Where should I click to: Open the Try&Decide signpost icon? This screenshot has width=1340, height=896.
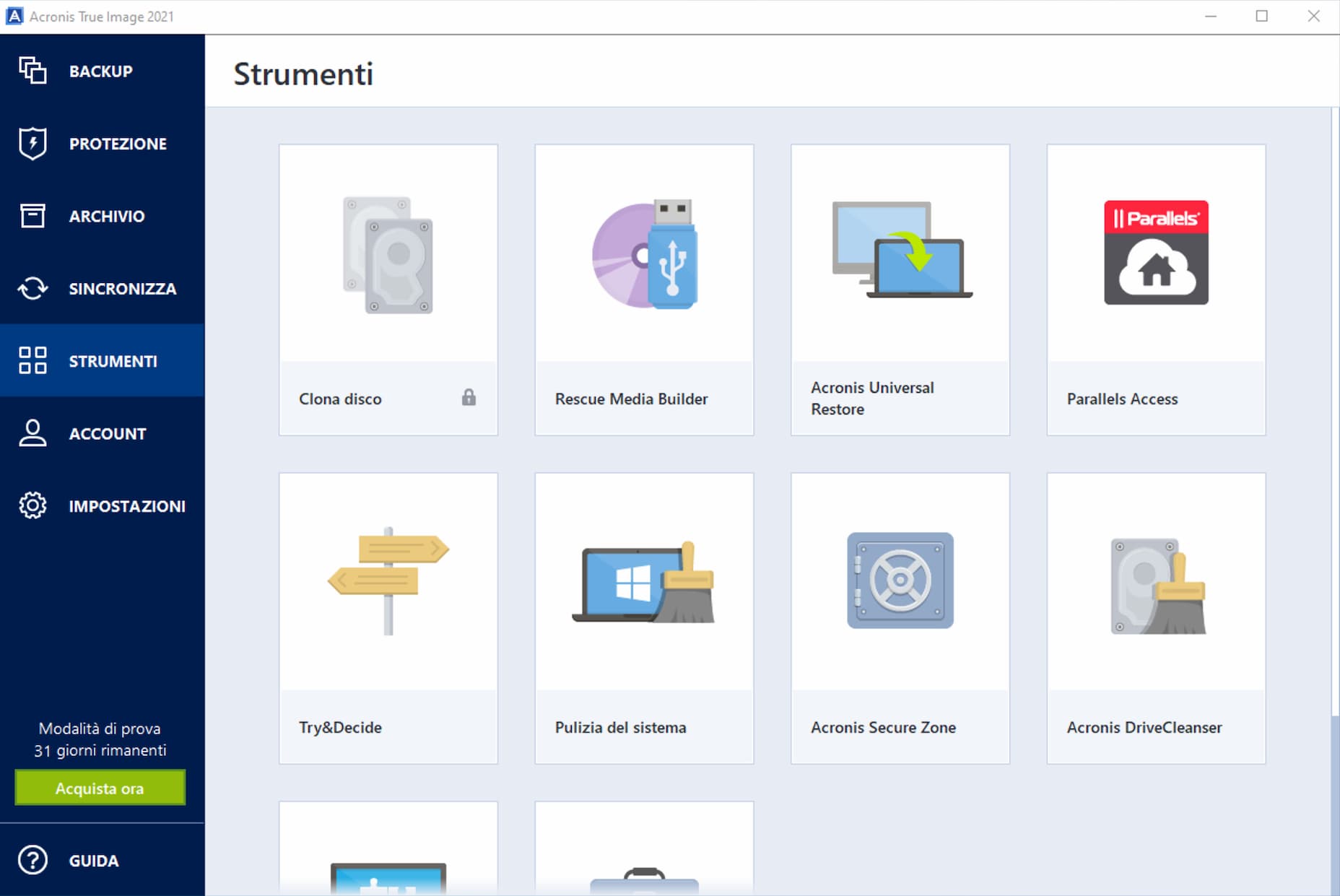pos(388,582)
